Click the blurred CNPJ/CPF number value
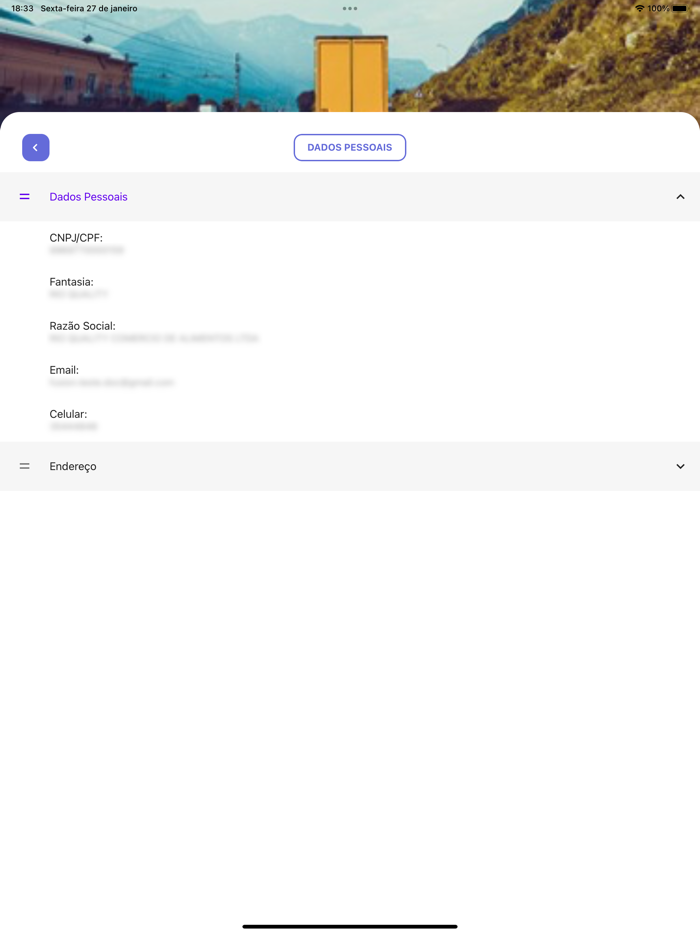The image size is (700, 934). click(x=86, y=250)
